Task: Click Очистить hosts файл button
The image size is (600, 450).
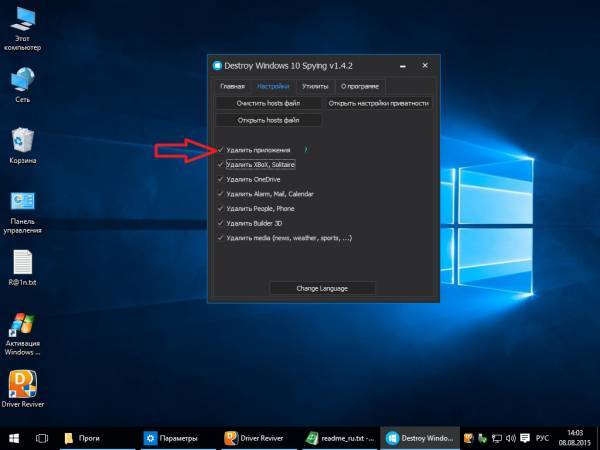Action: tap(266, 103)
